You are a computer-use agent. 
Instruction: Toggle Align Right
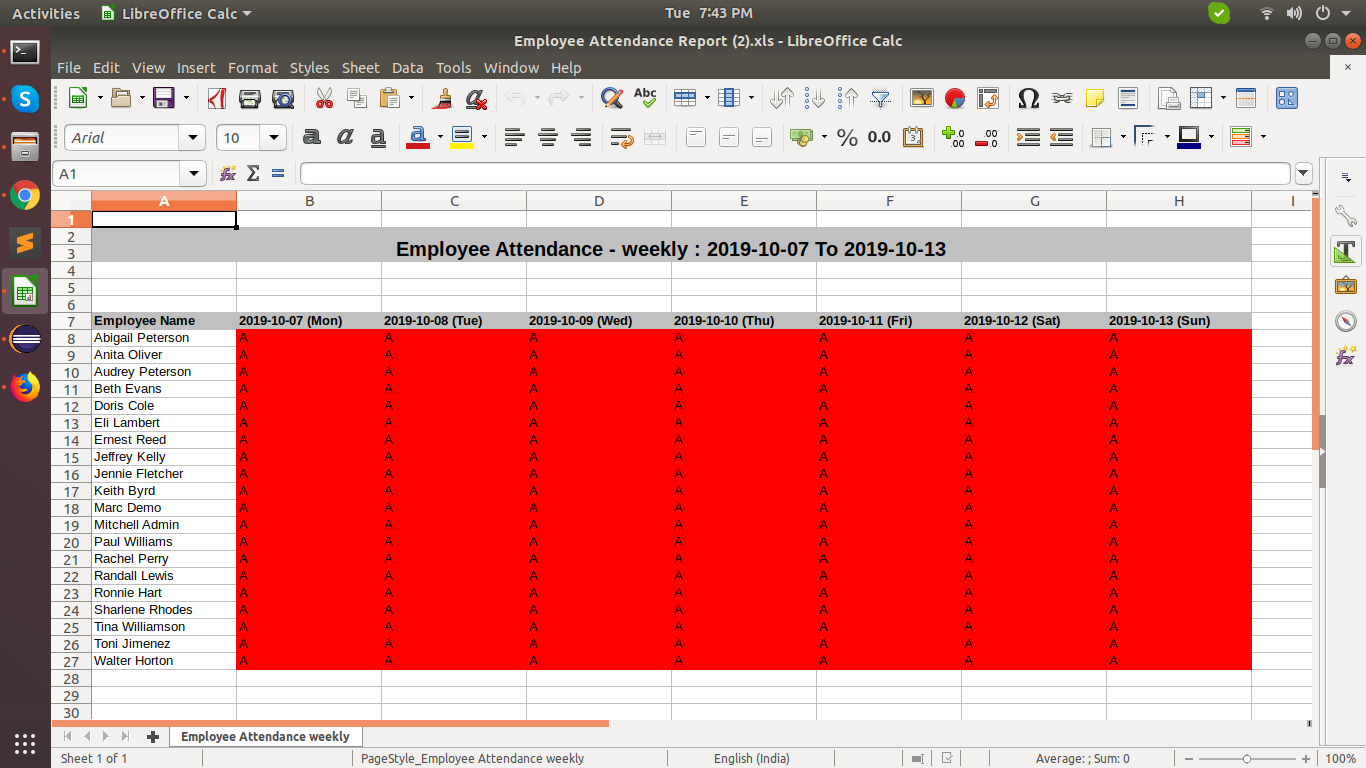tap(580, 137)
